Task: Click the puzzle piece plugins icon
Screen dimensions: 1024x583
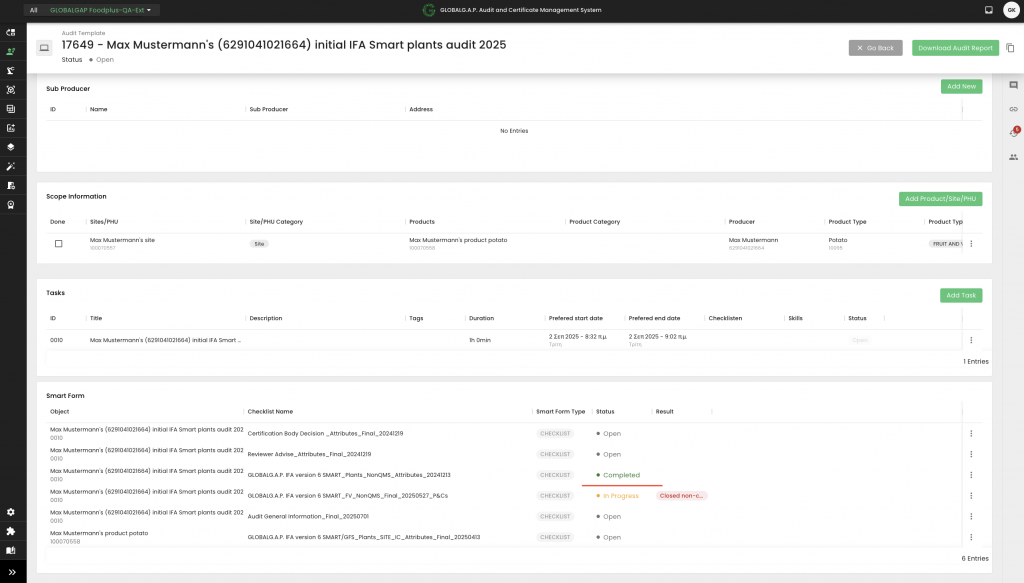Action: click(x=11, y=531)
